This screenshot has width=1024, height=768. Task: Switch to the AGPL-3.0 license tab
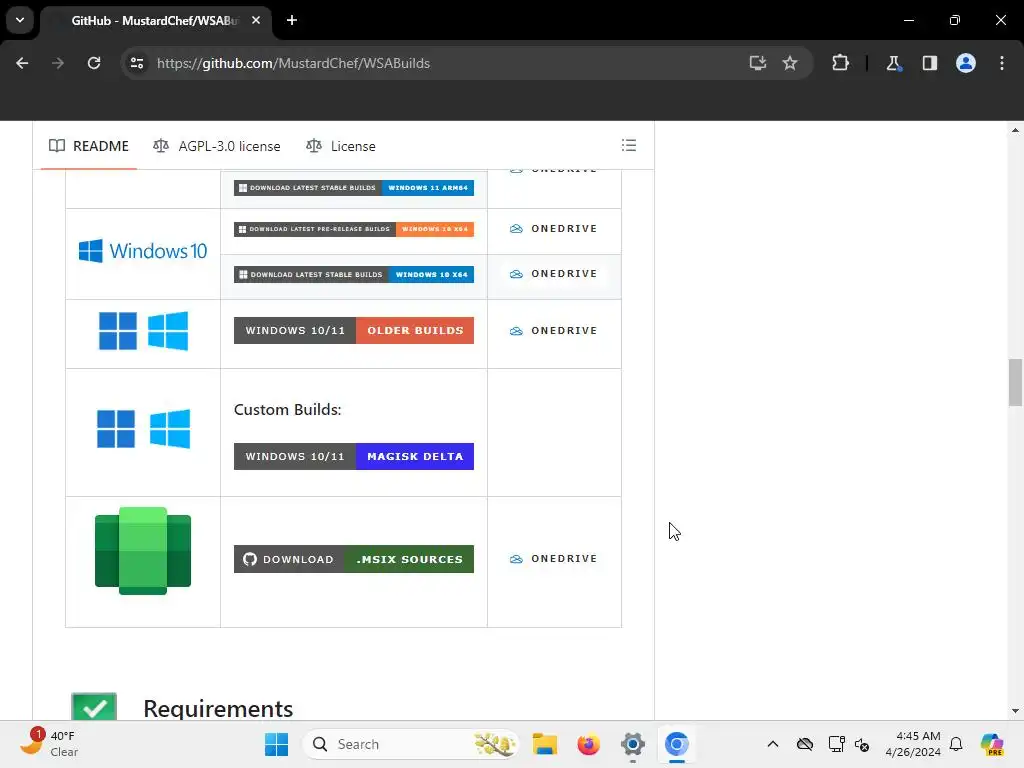coord(217,146)
